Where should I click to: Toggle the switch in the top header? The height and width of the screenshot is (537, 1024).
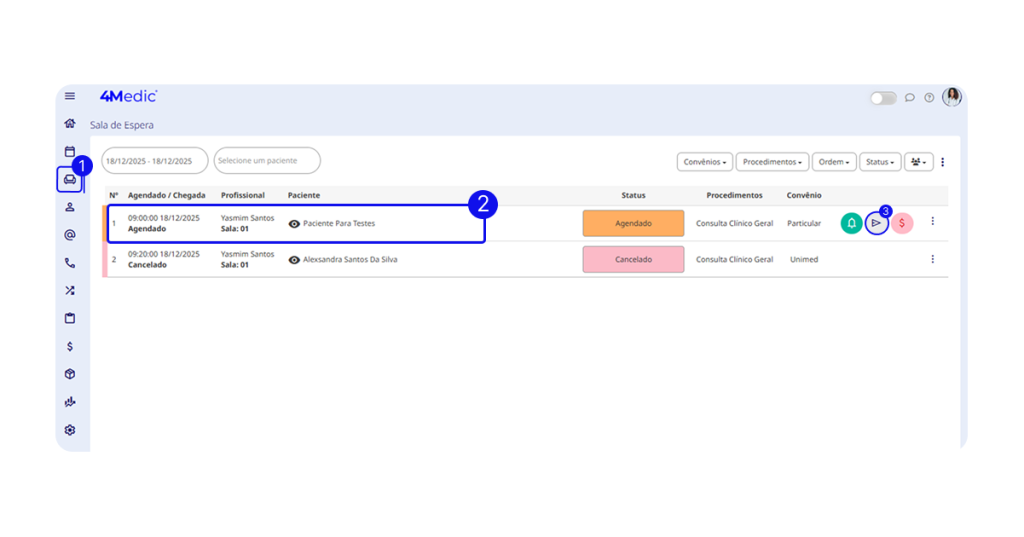tap(883, 98)
